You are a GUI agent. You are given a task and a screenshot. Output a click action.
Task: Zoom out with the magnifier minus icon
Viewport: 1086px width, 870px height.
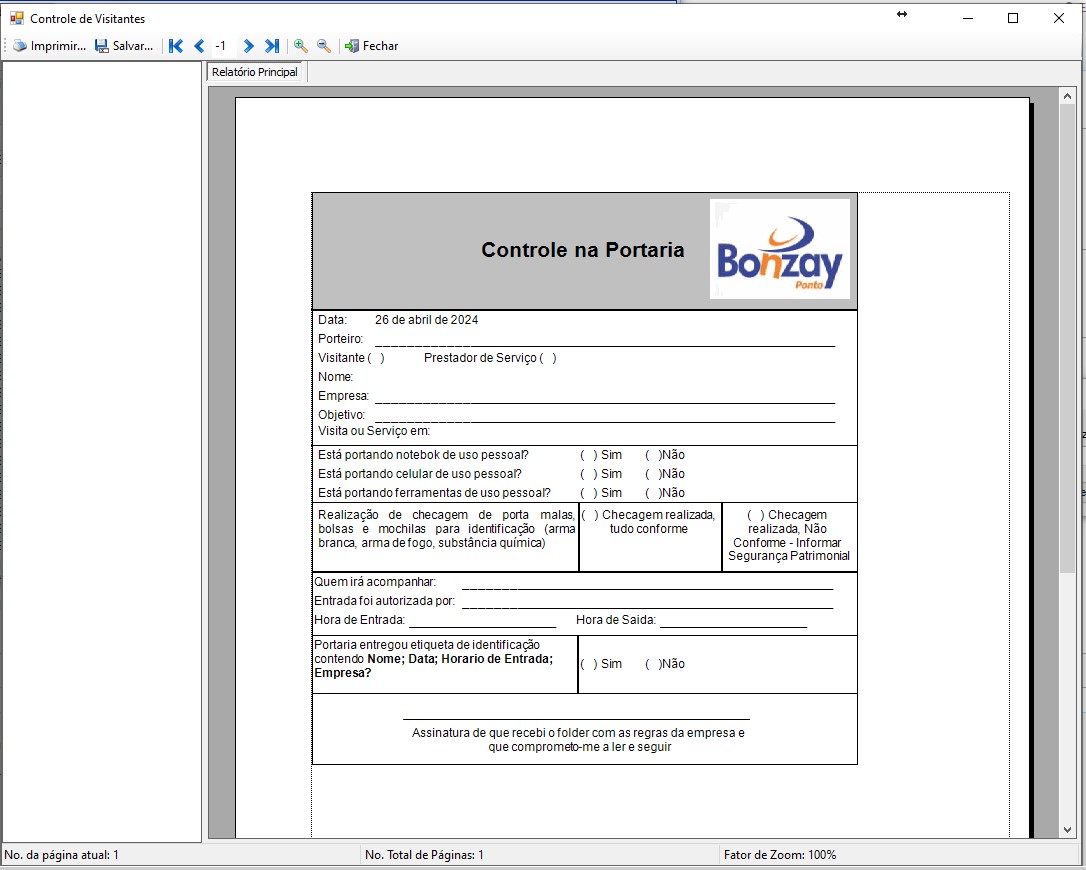324,46
